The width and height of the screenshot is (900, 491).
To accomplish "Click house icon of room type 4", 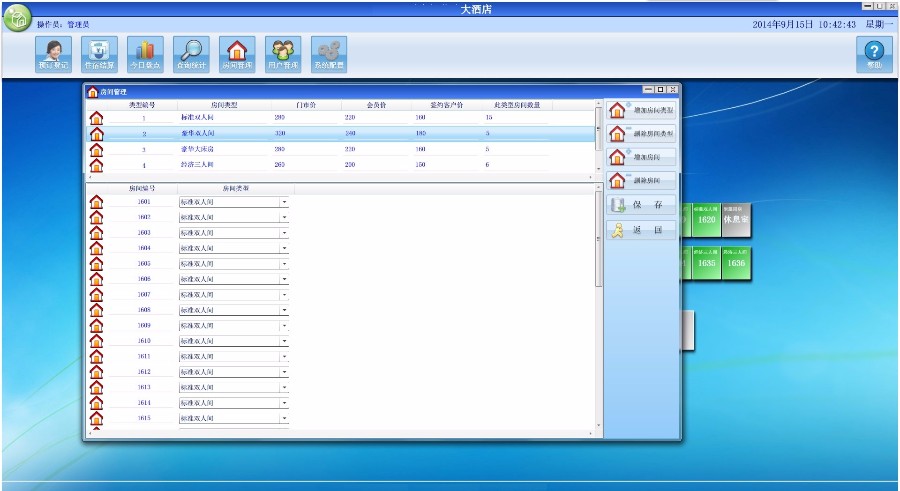I will (96, 165).
